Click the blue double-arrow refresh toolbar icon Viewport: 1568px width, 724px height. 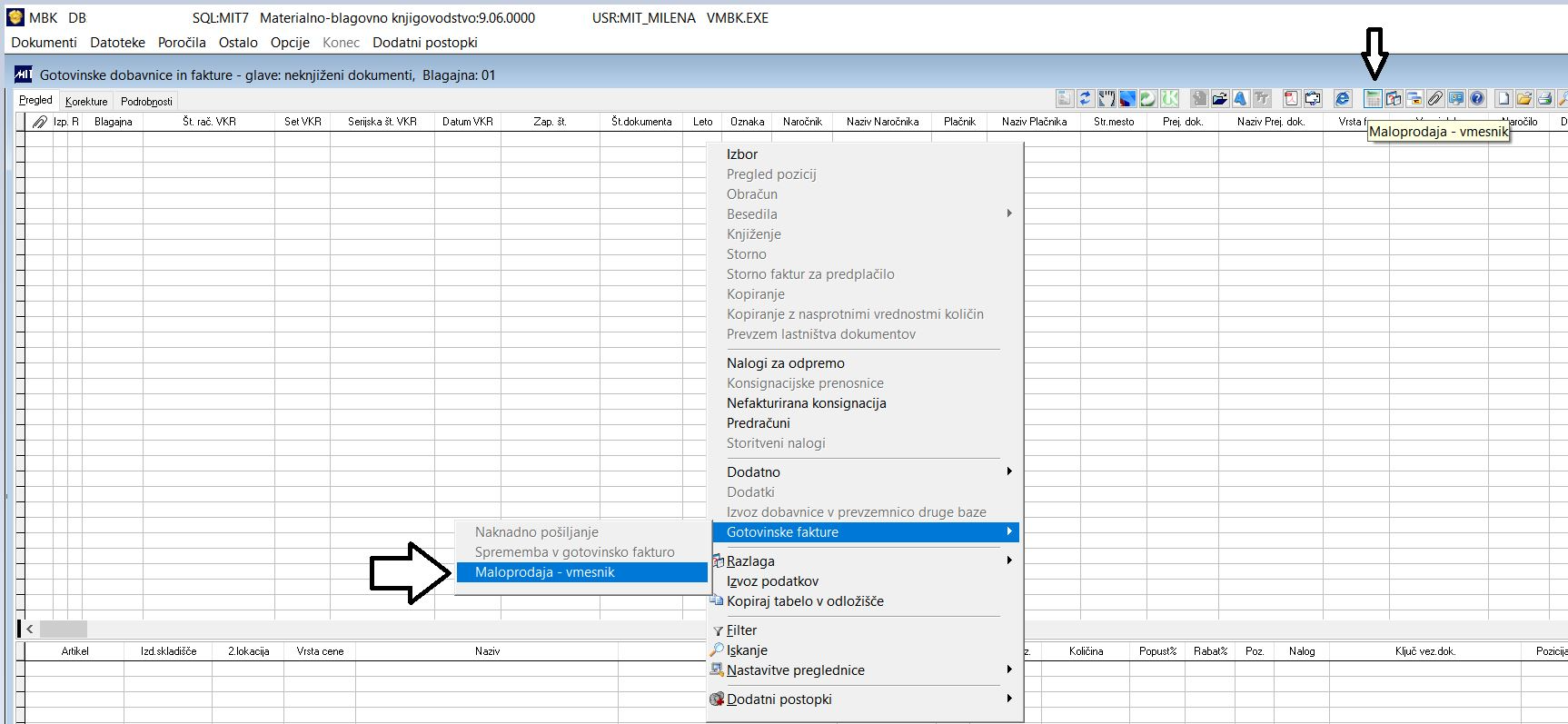coord(1085,99)
